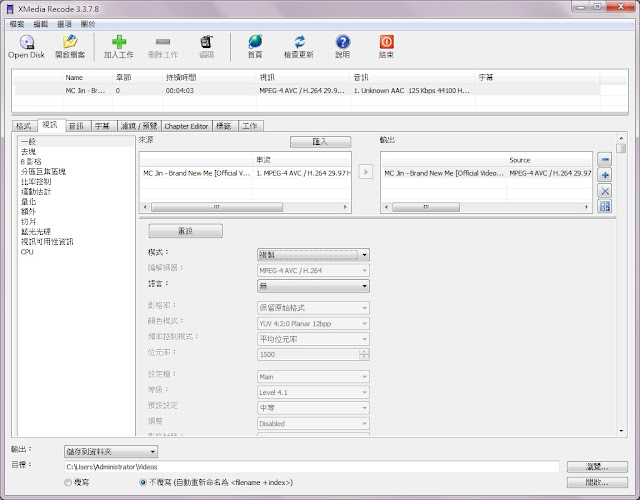Select 分區巨集區塊 in the settings list

[x=43, y=172]
